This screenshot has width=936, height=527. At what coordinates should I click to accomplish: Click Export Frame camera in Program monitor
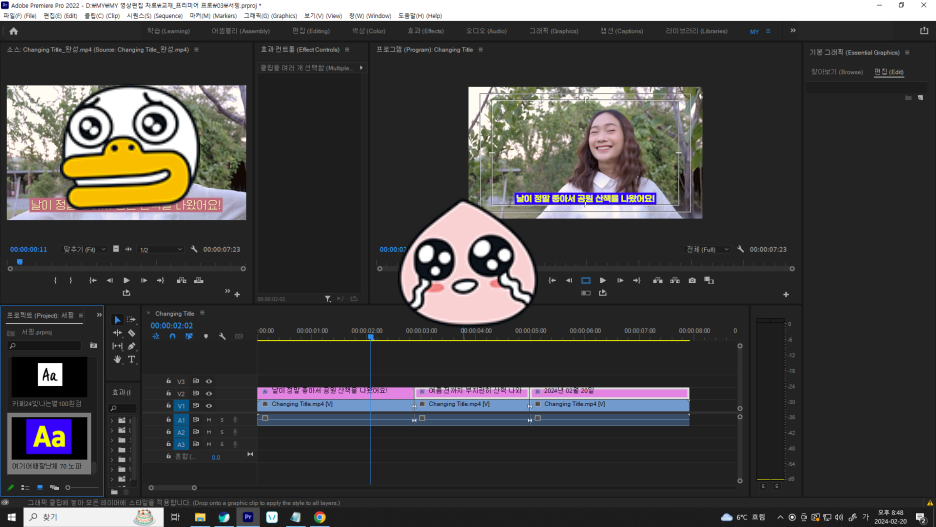coord(692,281)
